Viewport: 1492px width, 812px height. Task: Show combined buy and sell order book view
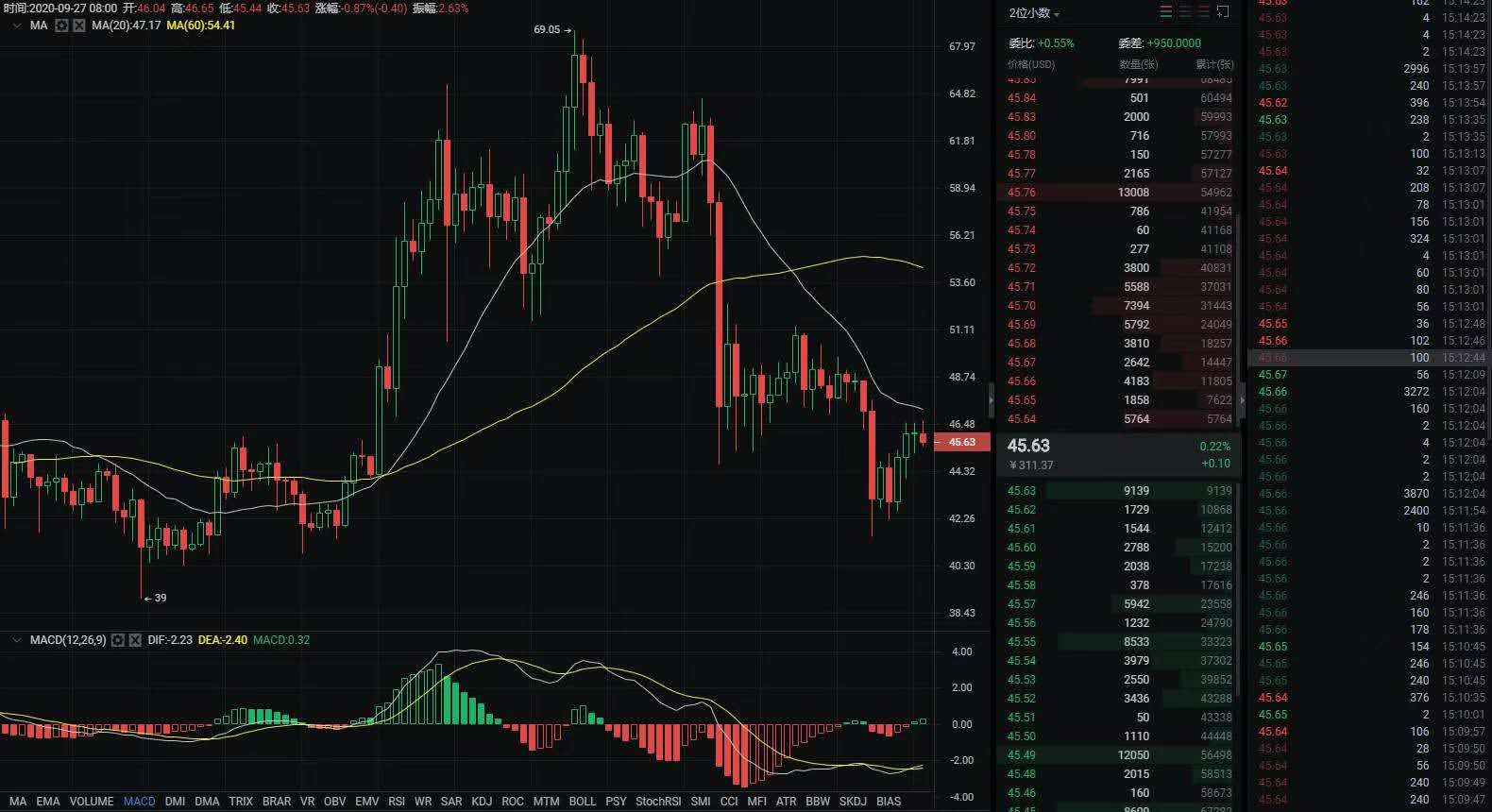[x=1166, y=12]
